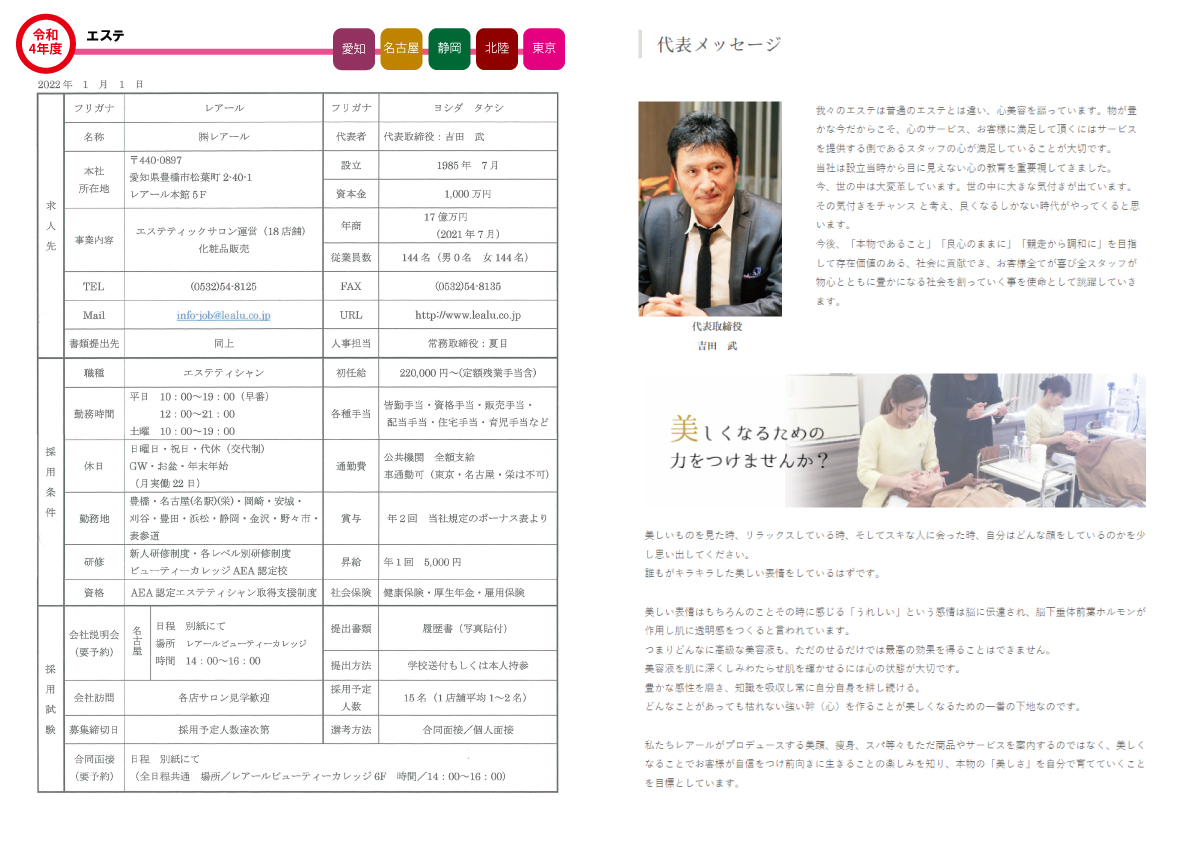Viewport: 1191px width, 842px height.
Task: Click the 化粧品販売 line
Action: pyautogui.click(x=223, y=248)
